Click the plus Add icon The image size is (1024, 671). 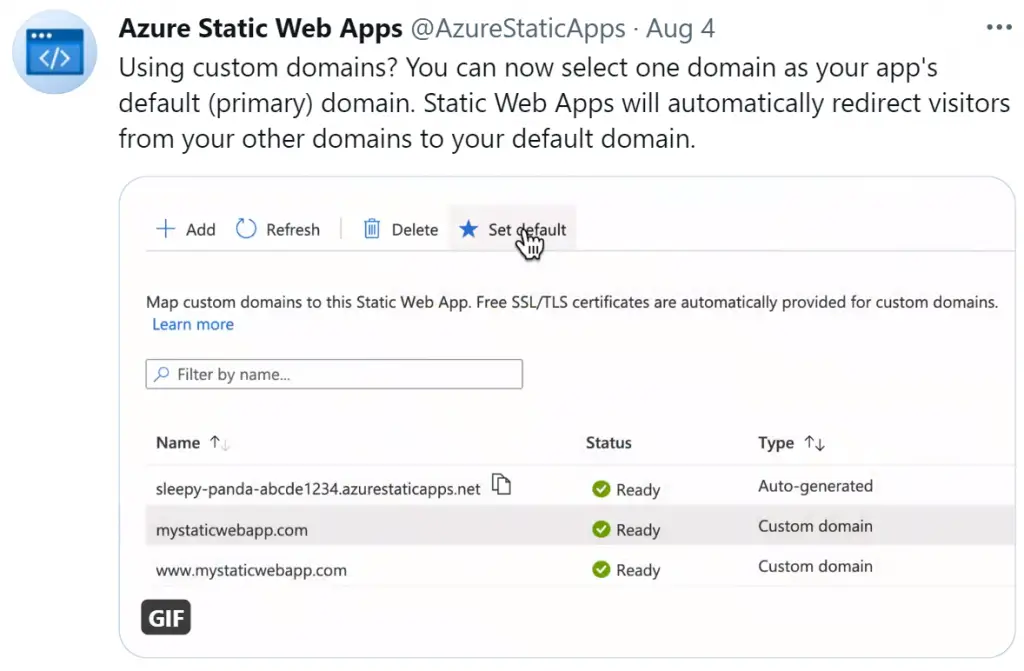165,229
